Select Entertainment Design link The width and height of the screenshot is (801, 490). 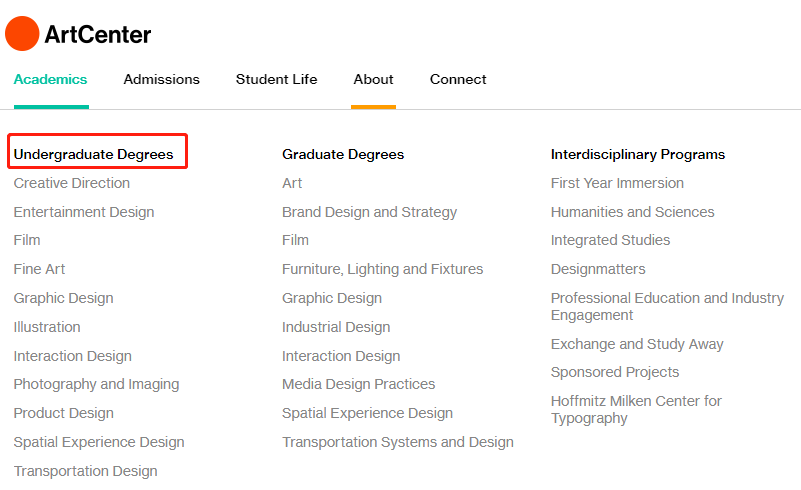(84, 212)
